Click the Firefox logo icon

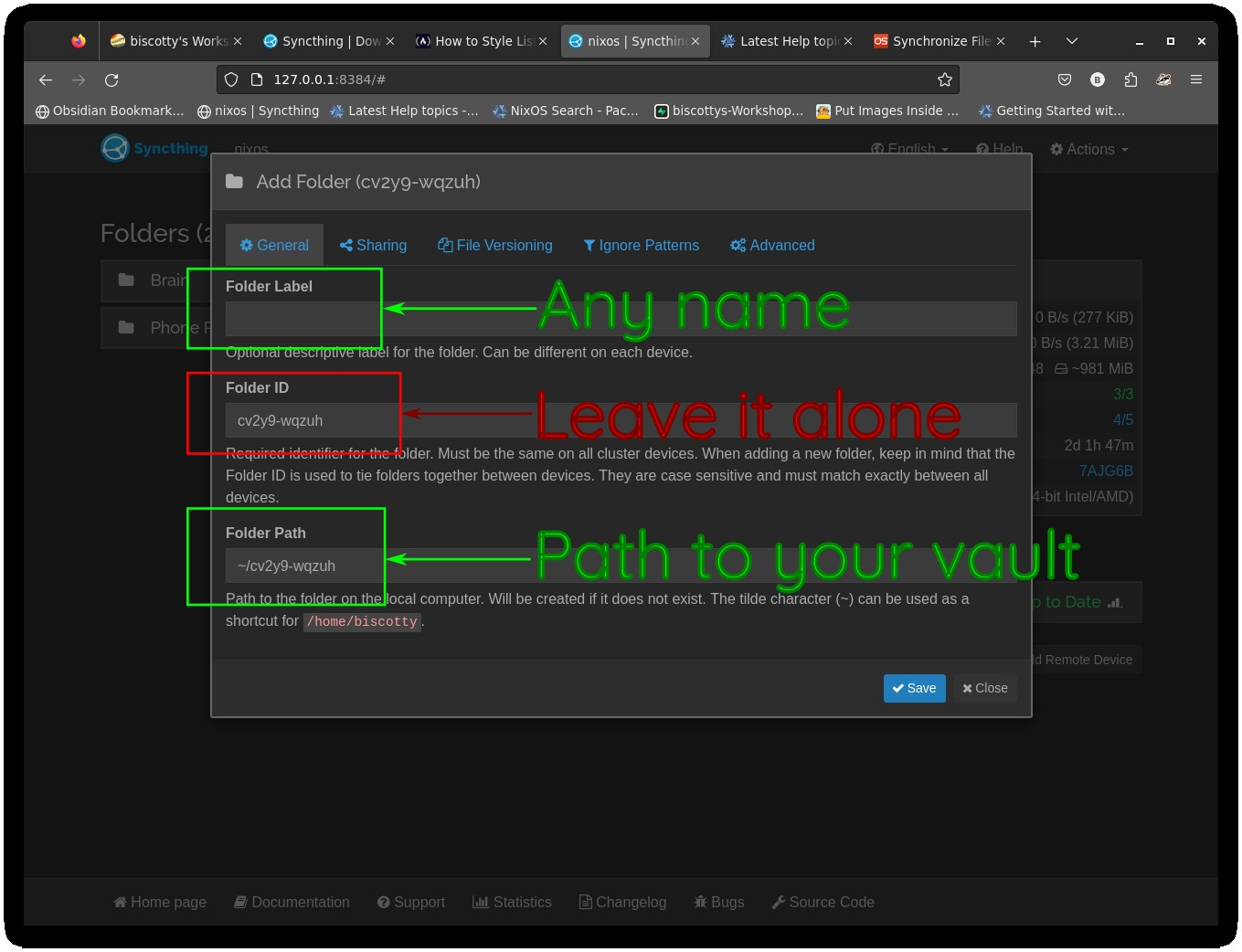coord(79,41)
